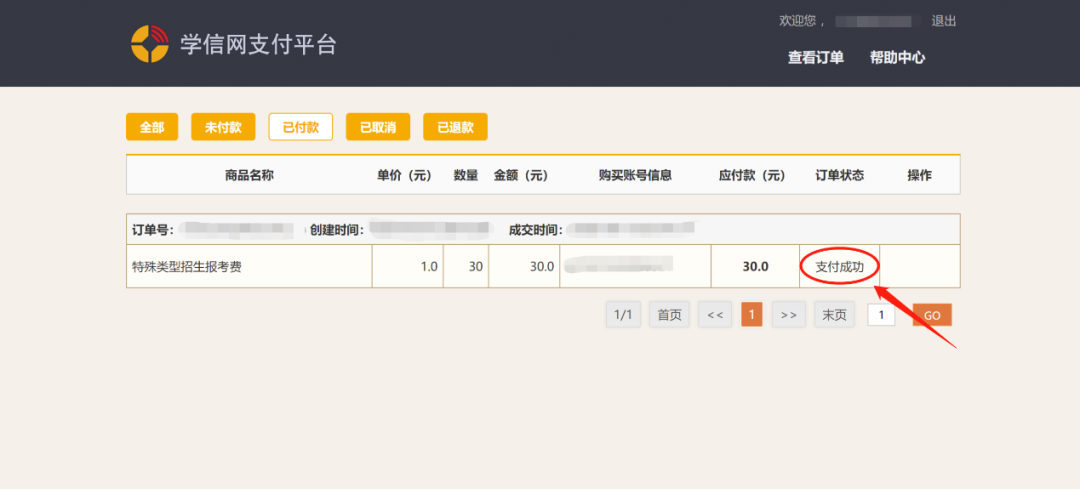Click the 特殊类型招生报考费 item name
This screenshot has height=489, width=1080.
click(x=187, y=267)
